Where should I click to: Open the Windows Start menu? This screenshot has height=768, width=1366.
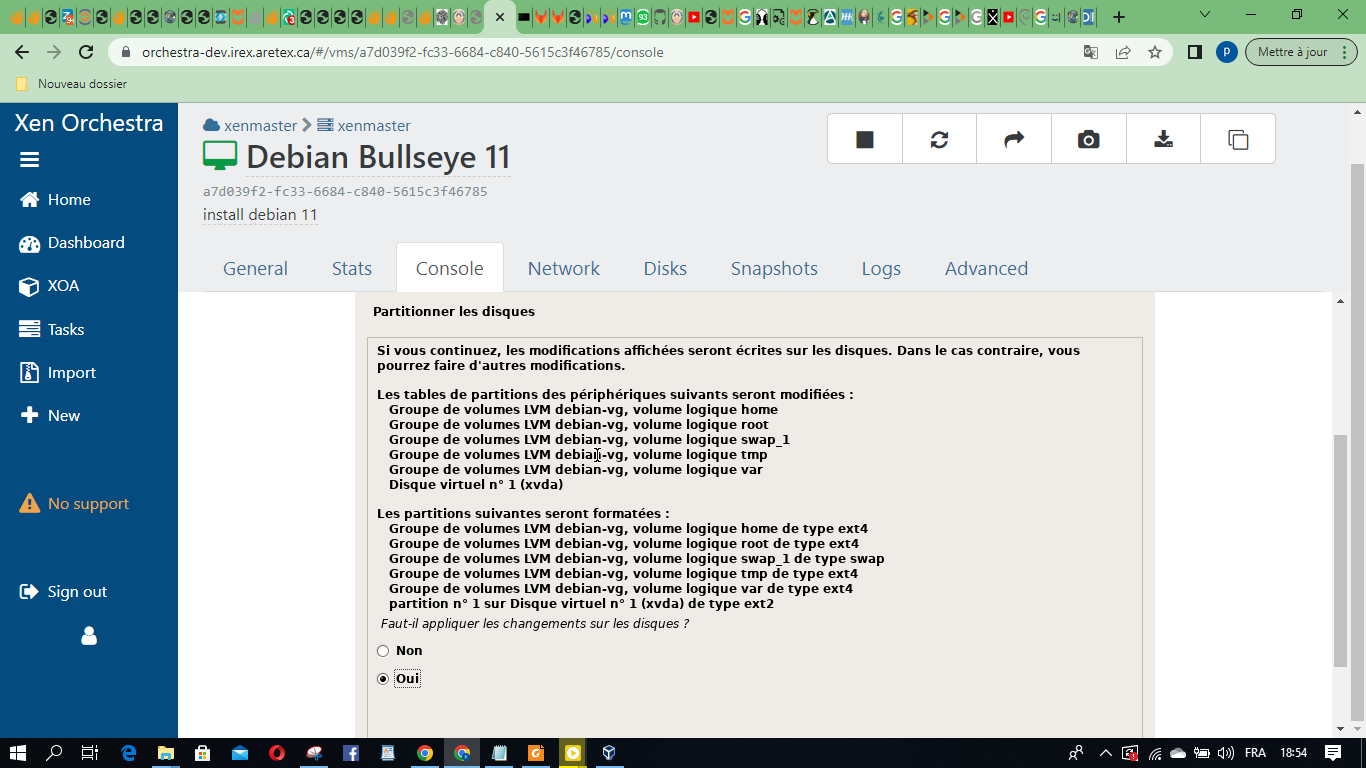pyautogui.click(x=17, y=753)
